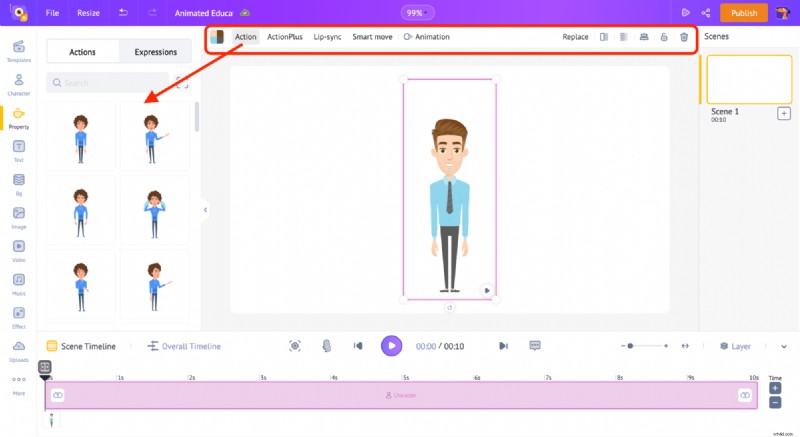This screenshot has width=800, height=437.
Task: Play the scene with the purple play button
Action: (x=391, y=346)
